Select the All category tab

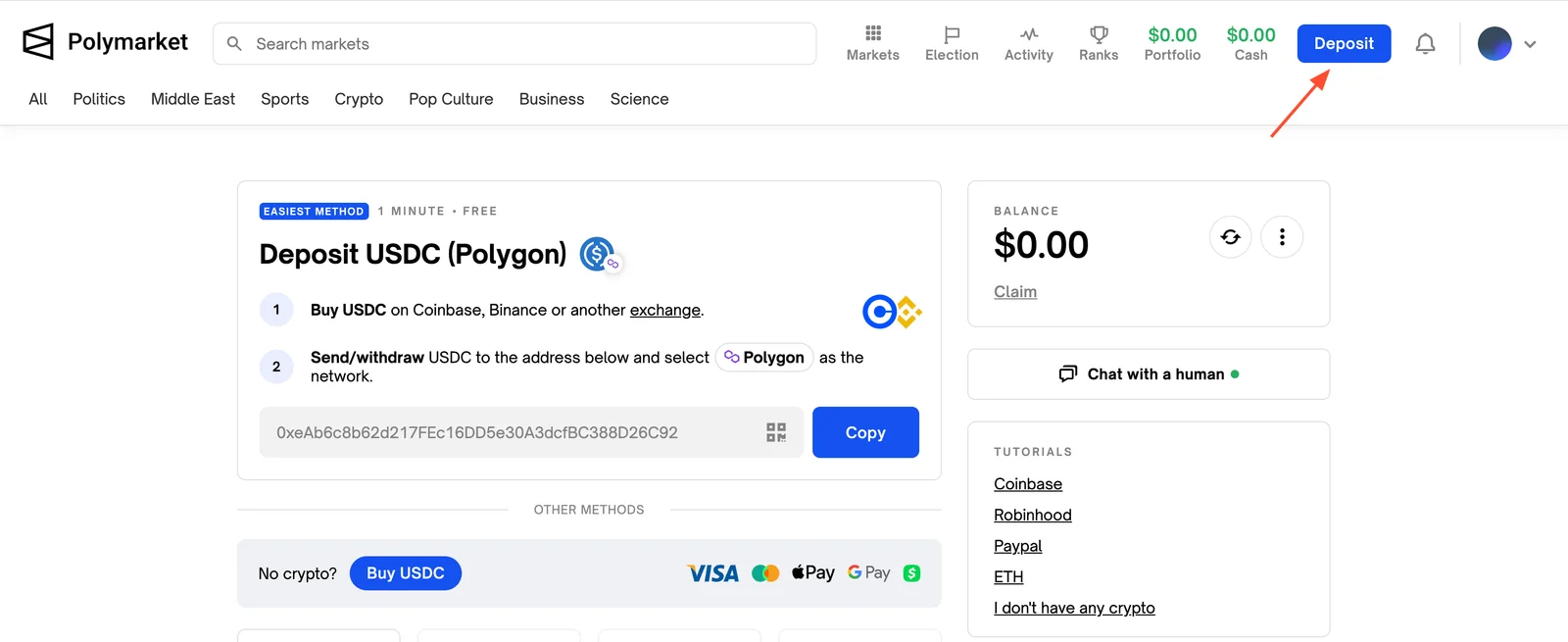pyautogui.click(x=38, y=99)
